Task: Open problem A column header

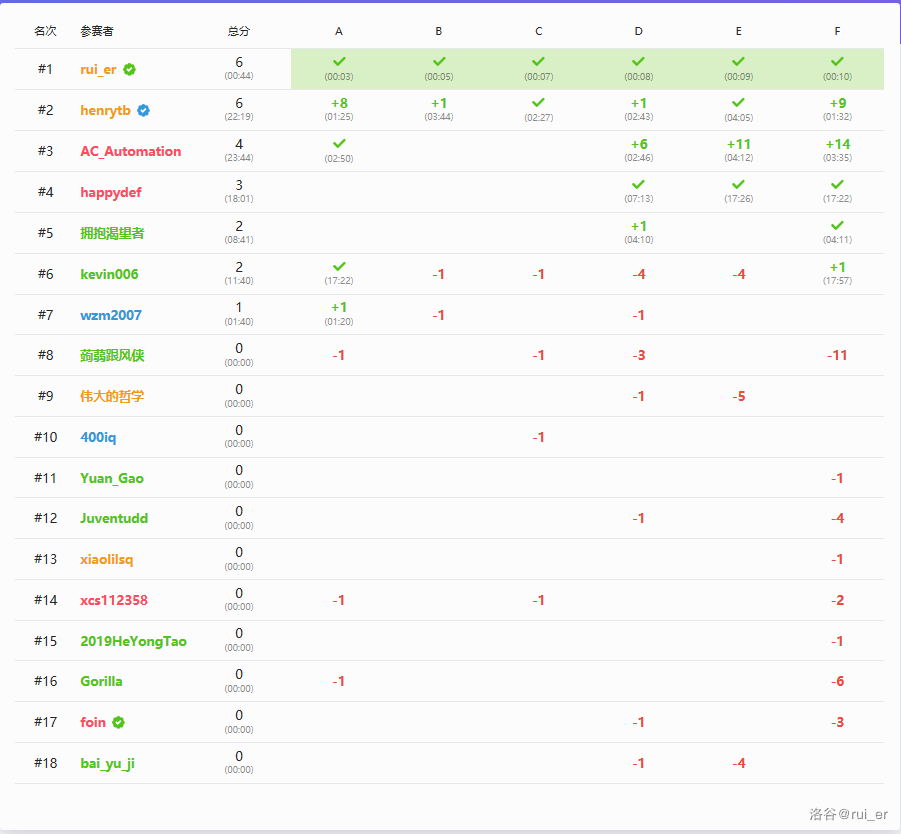Action: click(339, 31)
